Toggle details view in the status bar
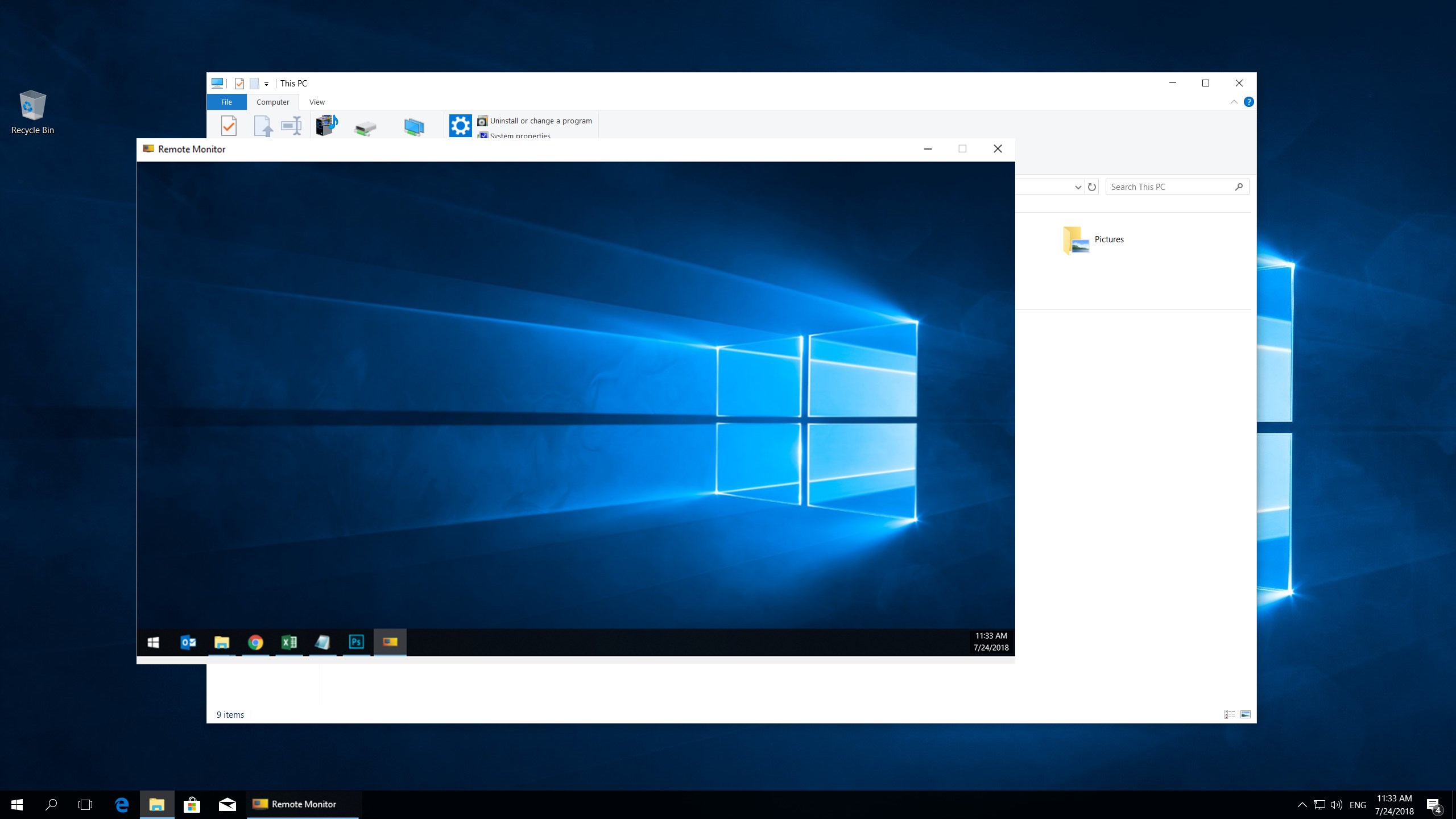Viewport: 1456px width, 819px height. [1229, 714]
